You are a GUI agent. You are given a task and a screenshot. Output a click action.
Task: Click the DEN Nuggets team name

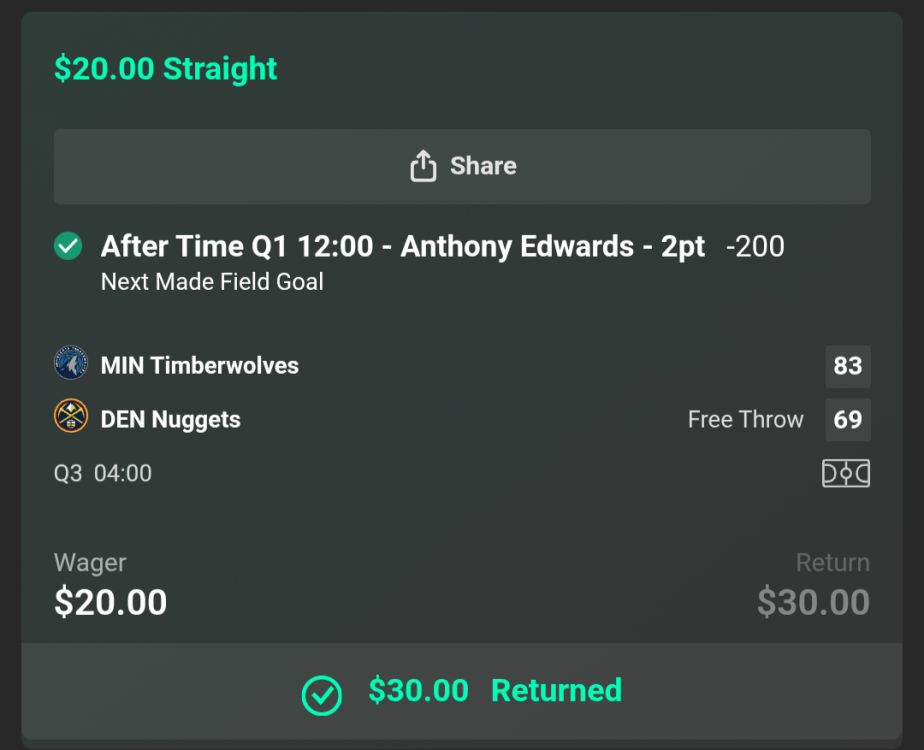pos(170,419)
